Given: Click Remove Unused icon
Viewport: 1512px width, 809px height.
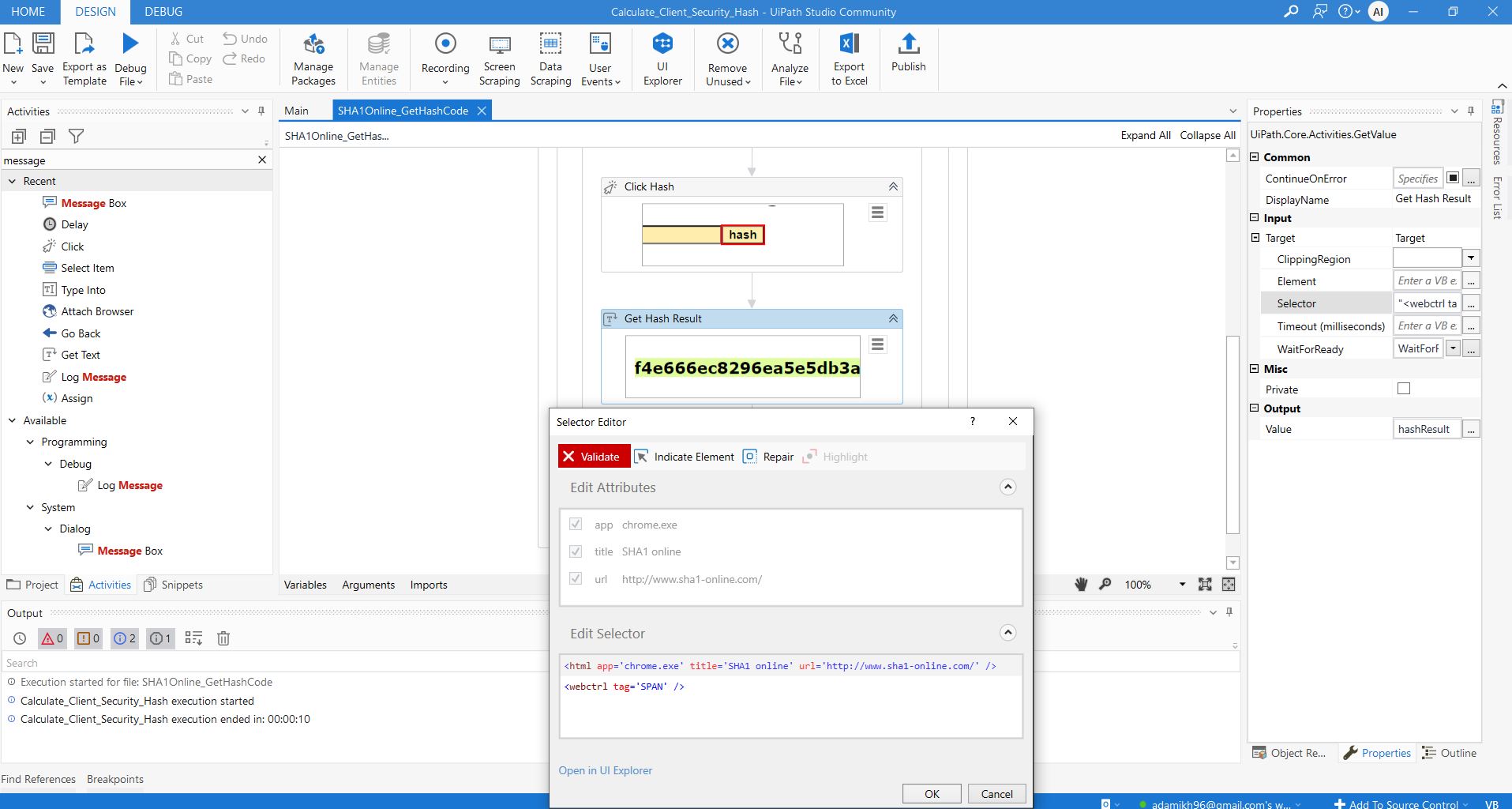Looking at the screenshot, I should 727,43.
